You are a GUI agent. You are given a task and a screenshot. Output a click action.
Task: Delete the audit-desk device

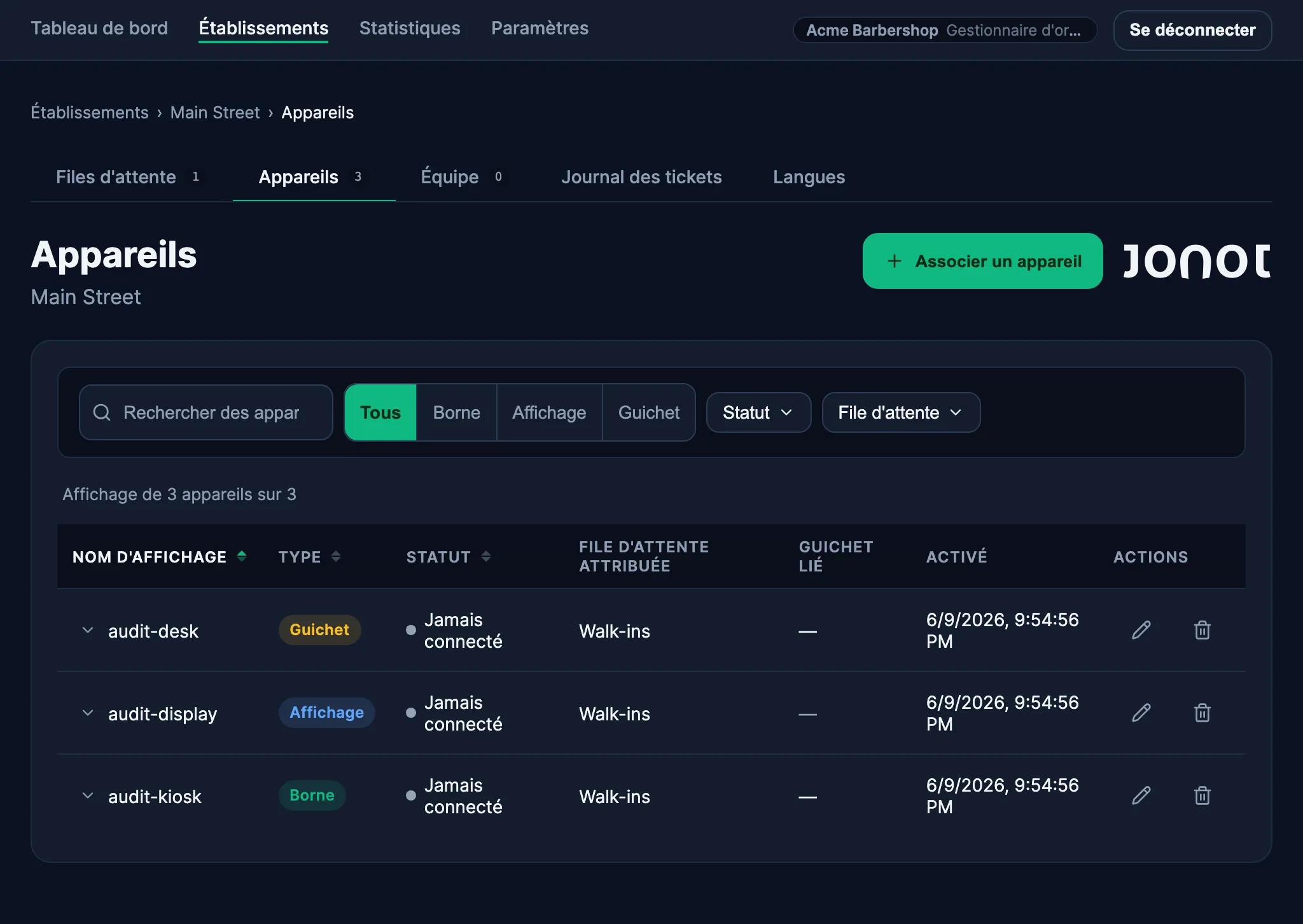pyautogui.click(x=1202, y=630)
